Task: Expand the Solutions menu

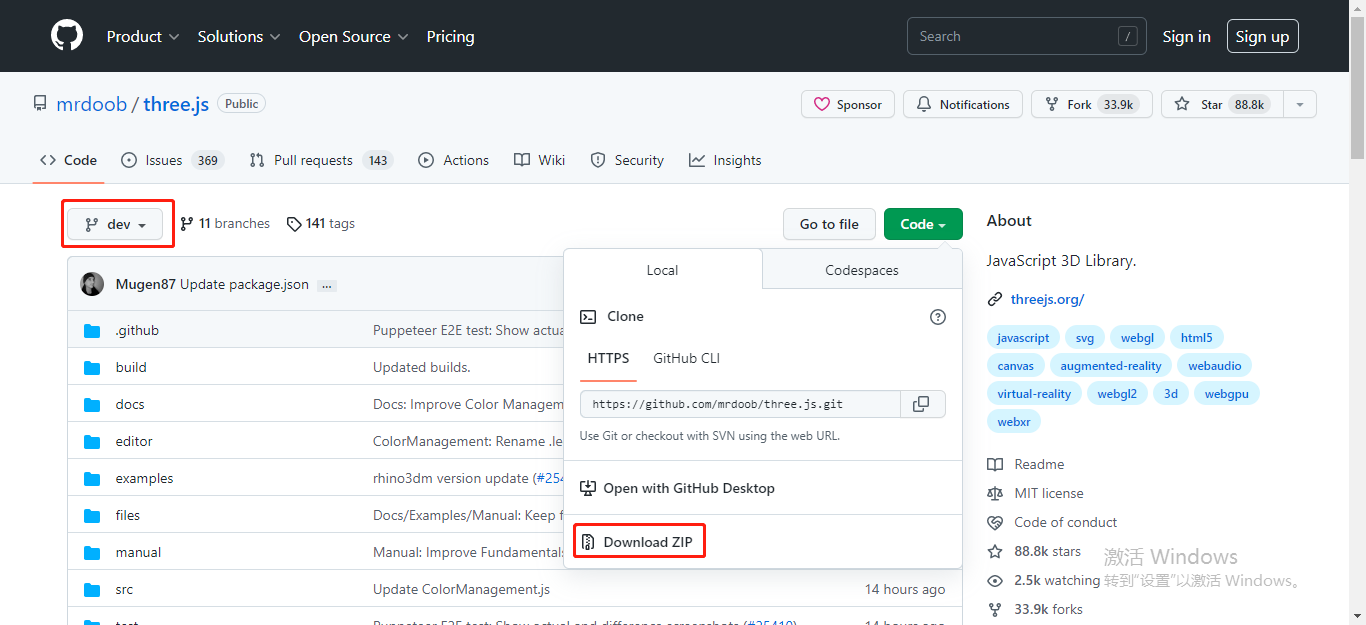Action: tap(239, 36)
